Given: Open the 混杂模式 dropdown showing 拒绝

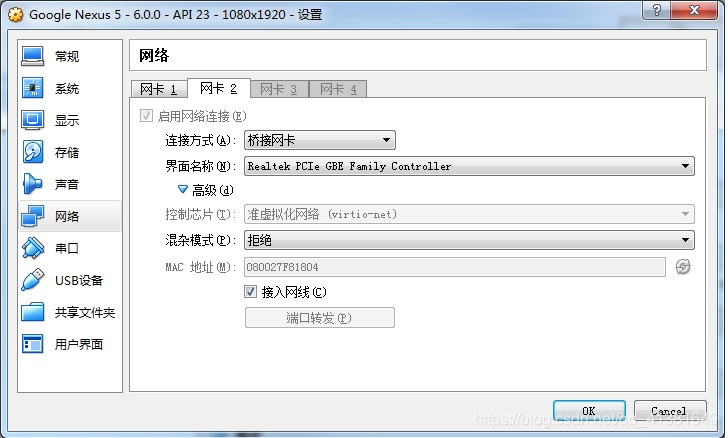Looking at the screenshot, I should tap(469, 240).
